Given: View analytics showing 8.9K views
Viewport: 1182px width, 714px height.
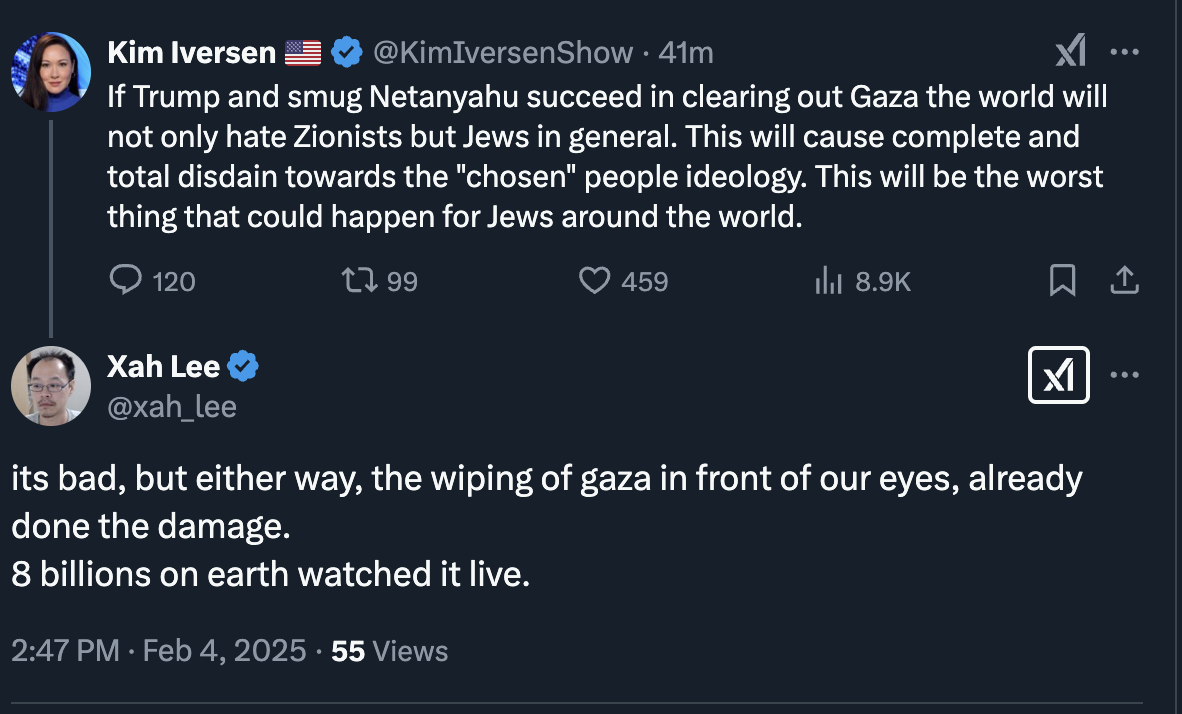Looking at the screenshot, I should coord(828,282).
